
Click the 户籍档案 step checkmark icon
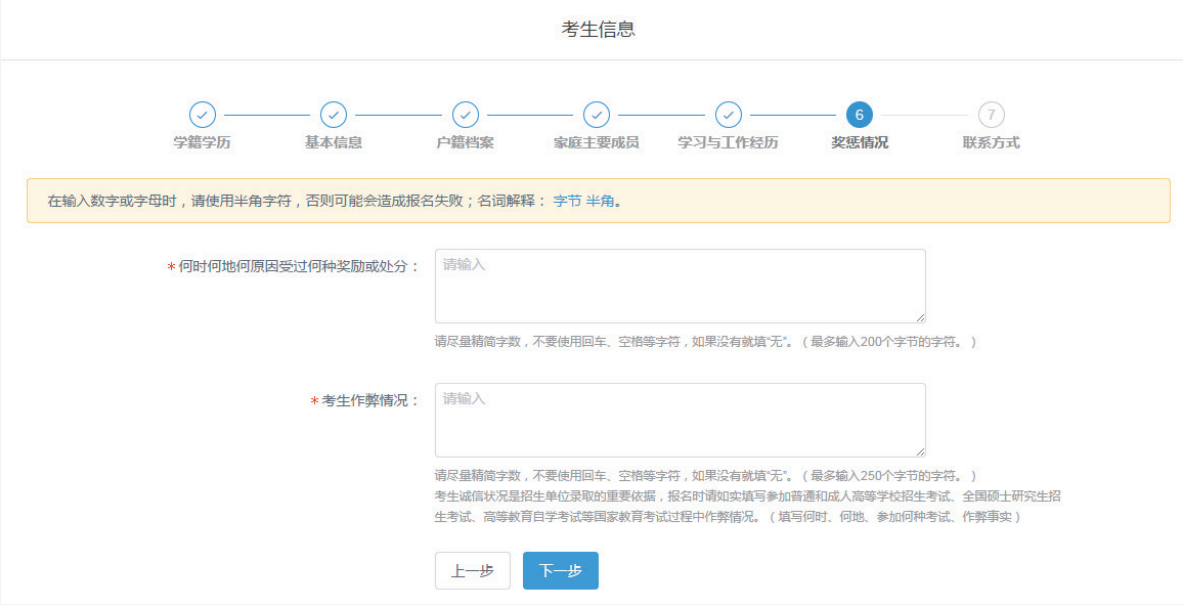tap(465, 116)
